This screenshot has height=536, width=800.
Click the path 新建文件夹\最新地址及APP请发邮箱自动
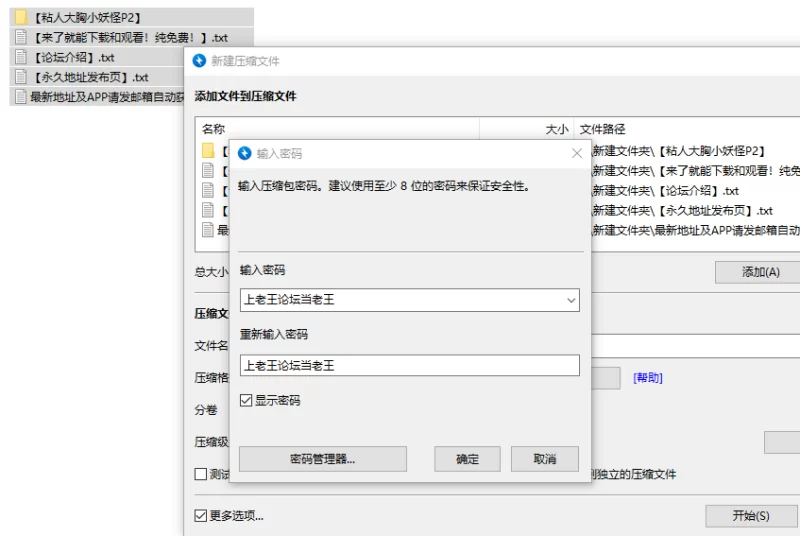[696, 231]
